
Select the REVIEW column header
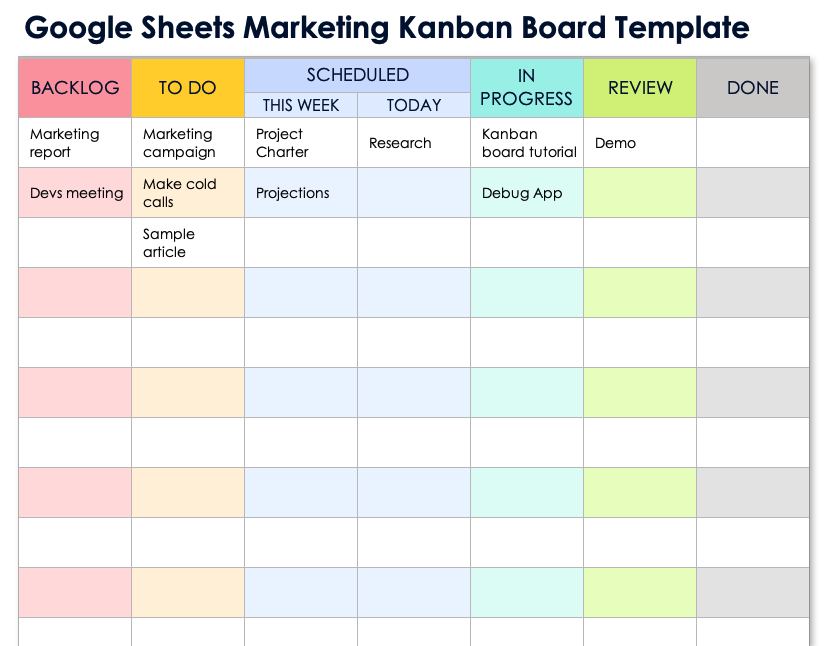[640, 88]
